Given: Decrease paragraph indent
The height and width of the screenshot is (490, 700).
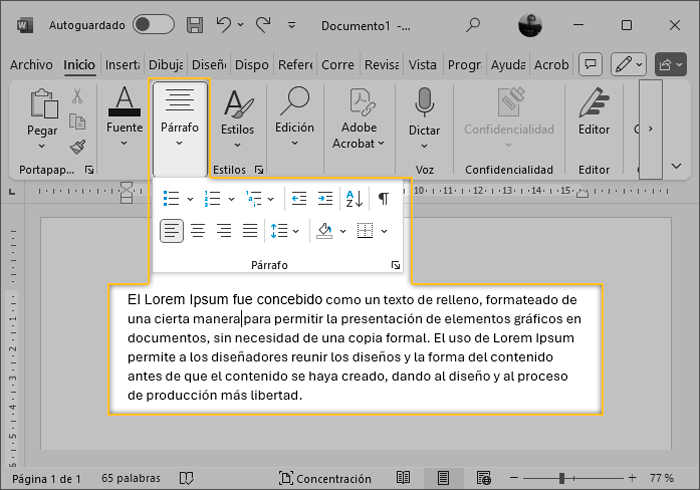Looking at the screenshot, I should tap(298, 199).
